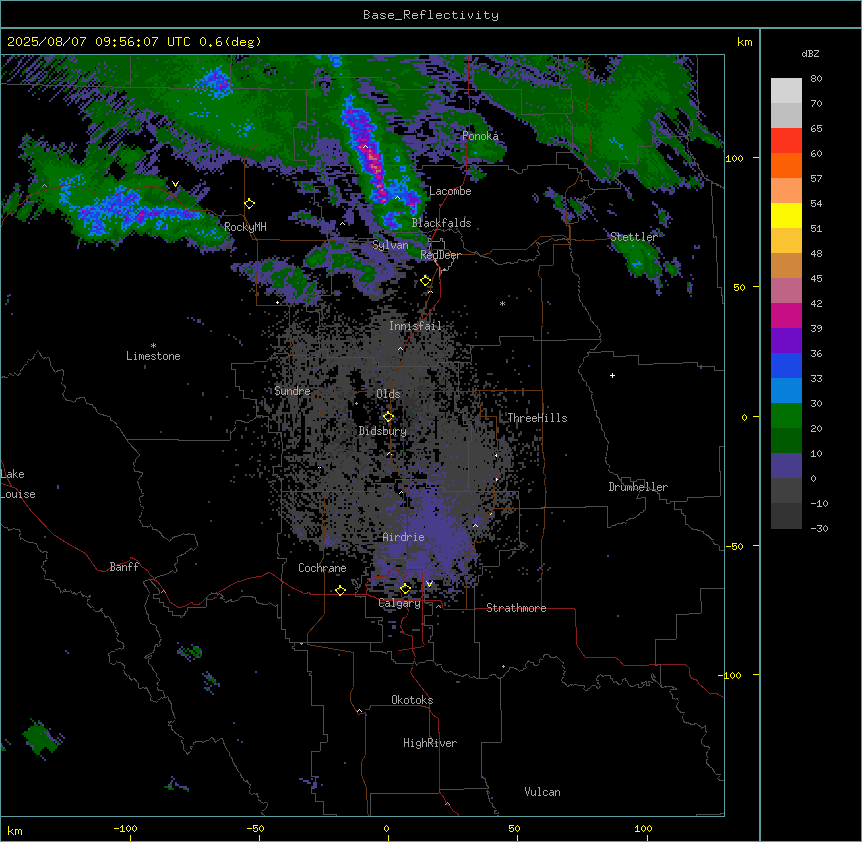
Task: Select the RockyMH label
Action: pyautogui.click(x=245, y=227)
